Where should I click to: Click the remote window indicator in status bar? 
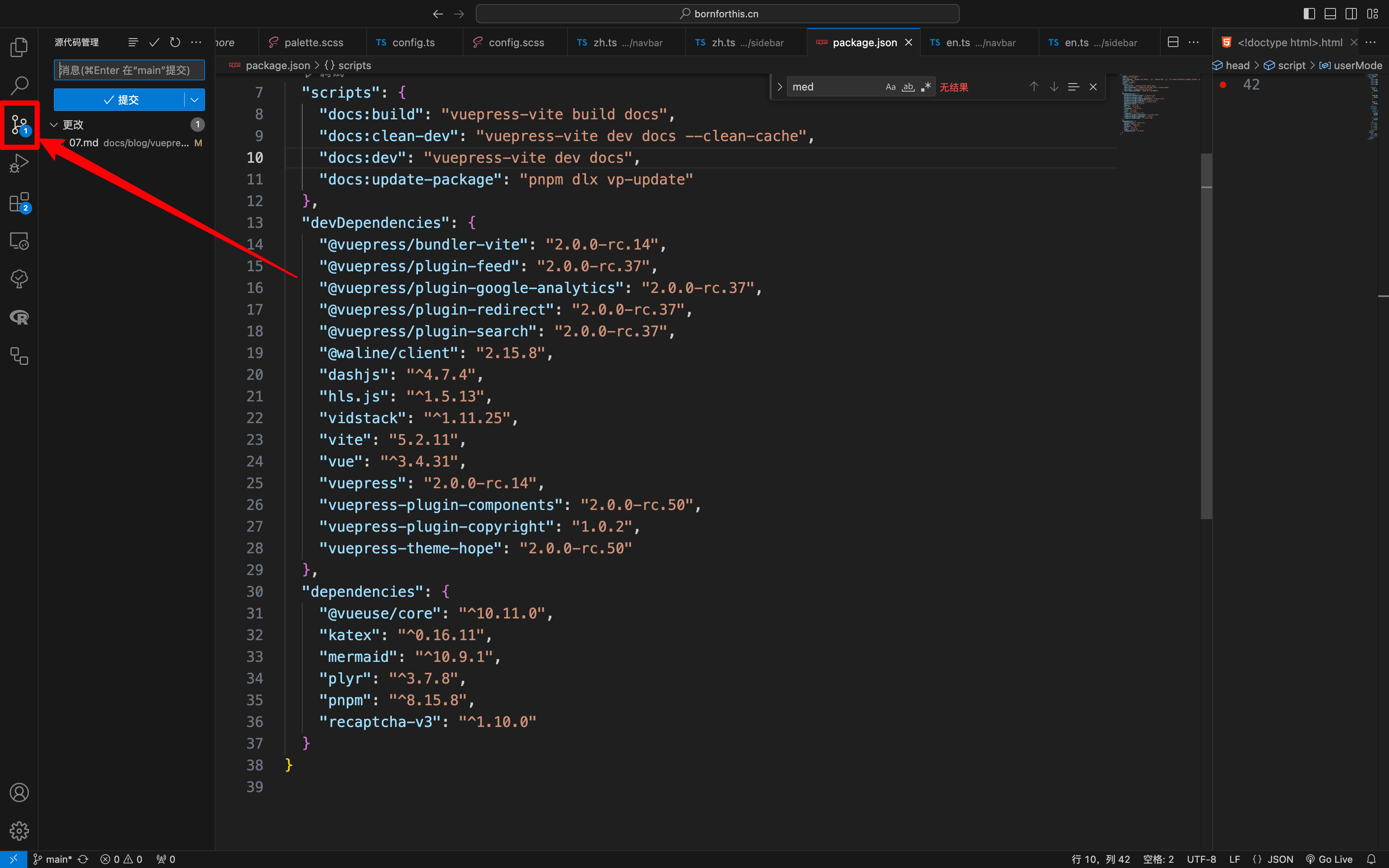click(13, 859)
